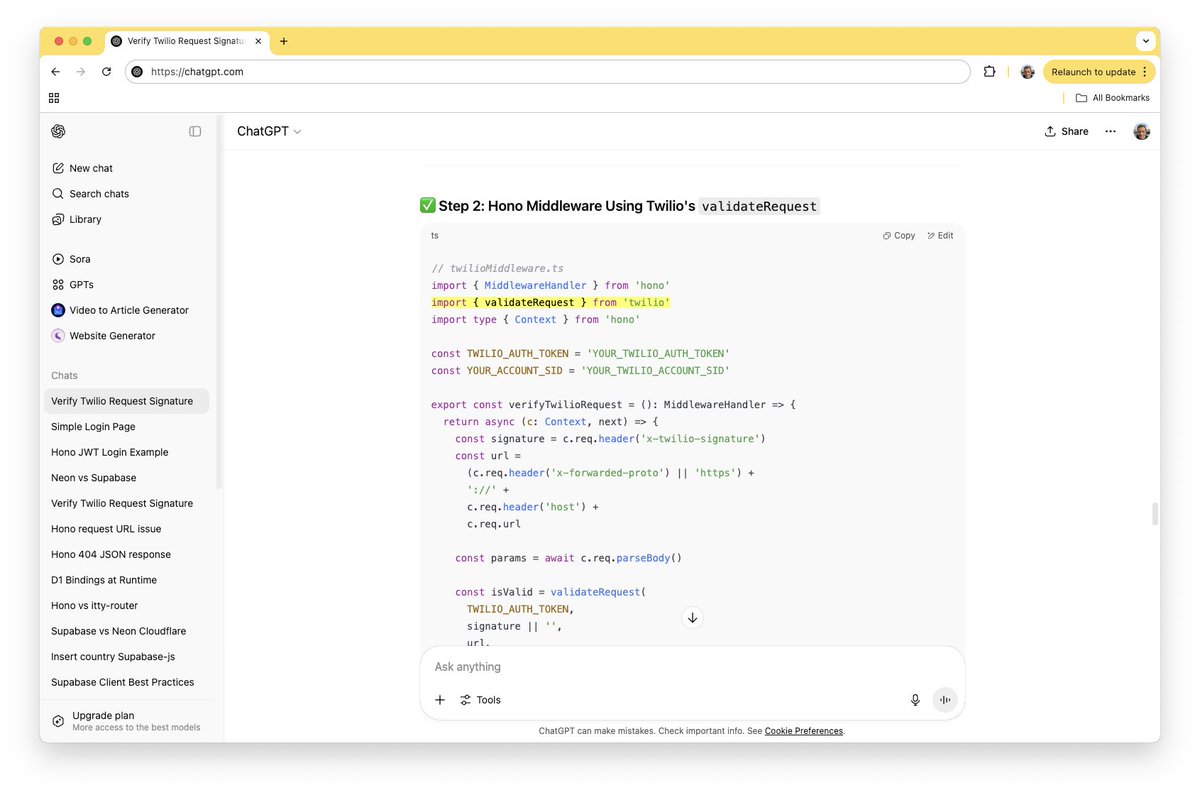The image size is (1200, 795).
Task: Open Sora from the sidebar
Action: click(x=127, y=259)
